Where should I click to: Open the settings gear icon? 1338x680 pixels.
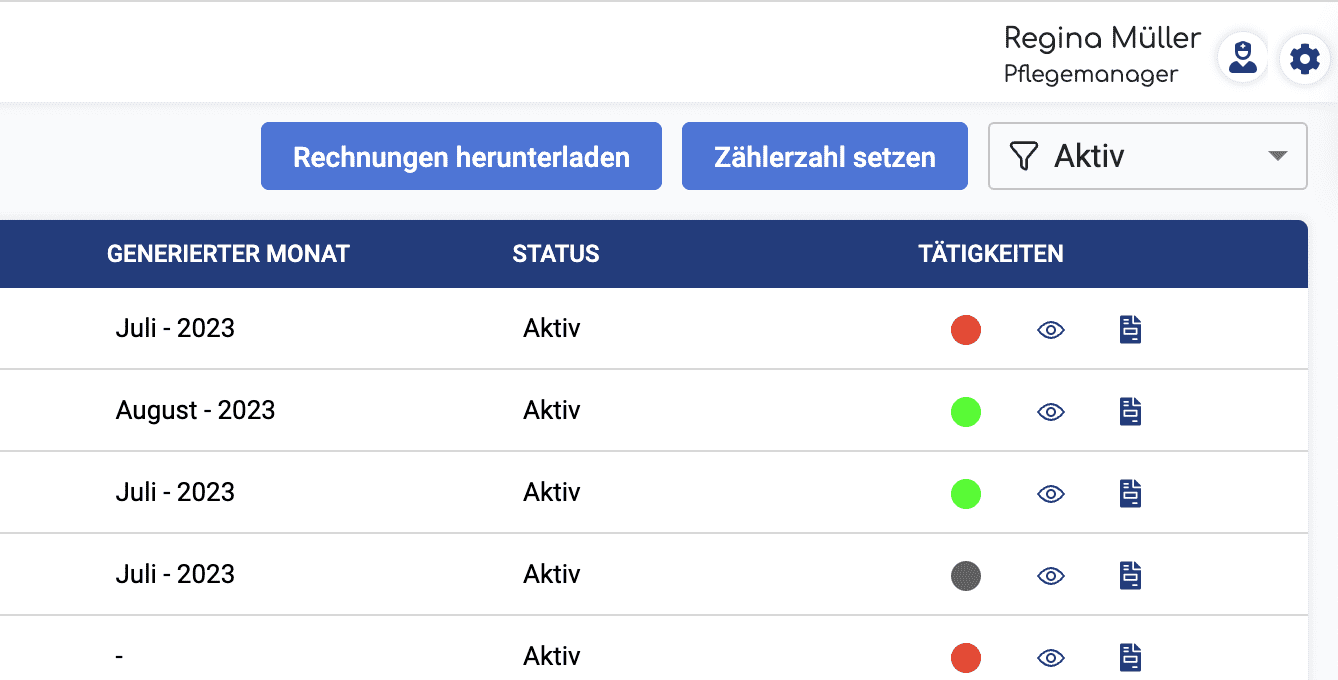coord(1304,59)
